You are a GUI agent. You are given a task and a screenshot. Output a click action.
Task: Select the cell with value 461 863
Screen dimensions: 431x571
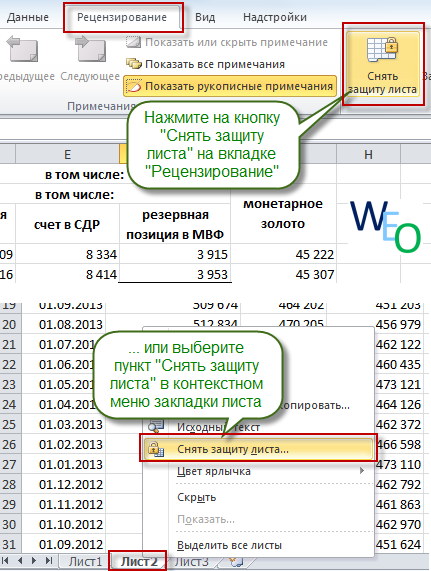[398, 504]
